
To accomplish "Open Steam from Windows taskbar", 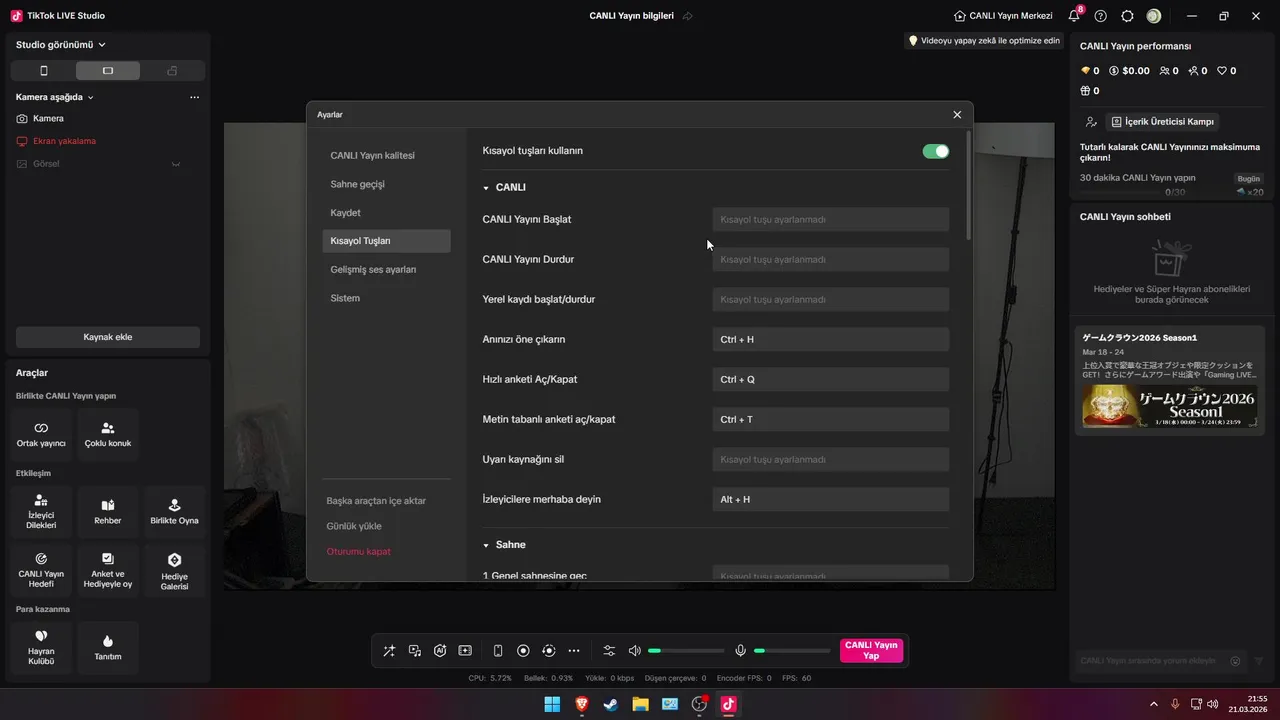I will coord(610,704).
